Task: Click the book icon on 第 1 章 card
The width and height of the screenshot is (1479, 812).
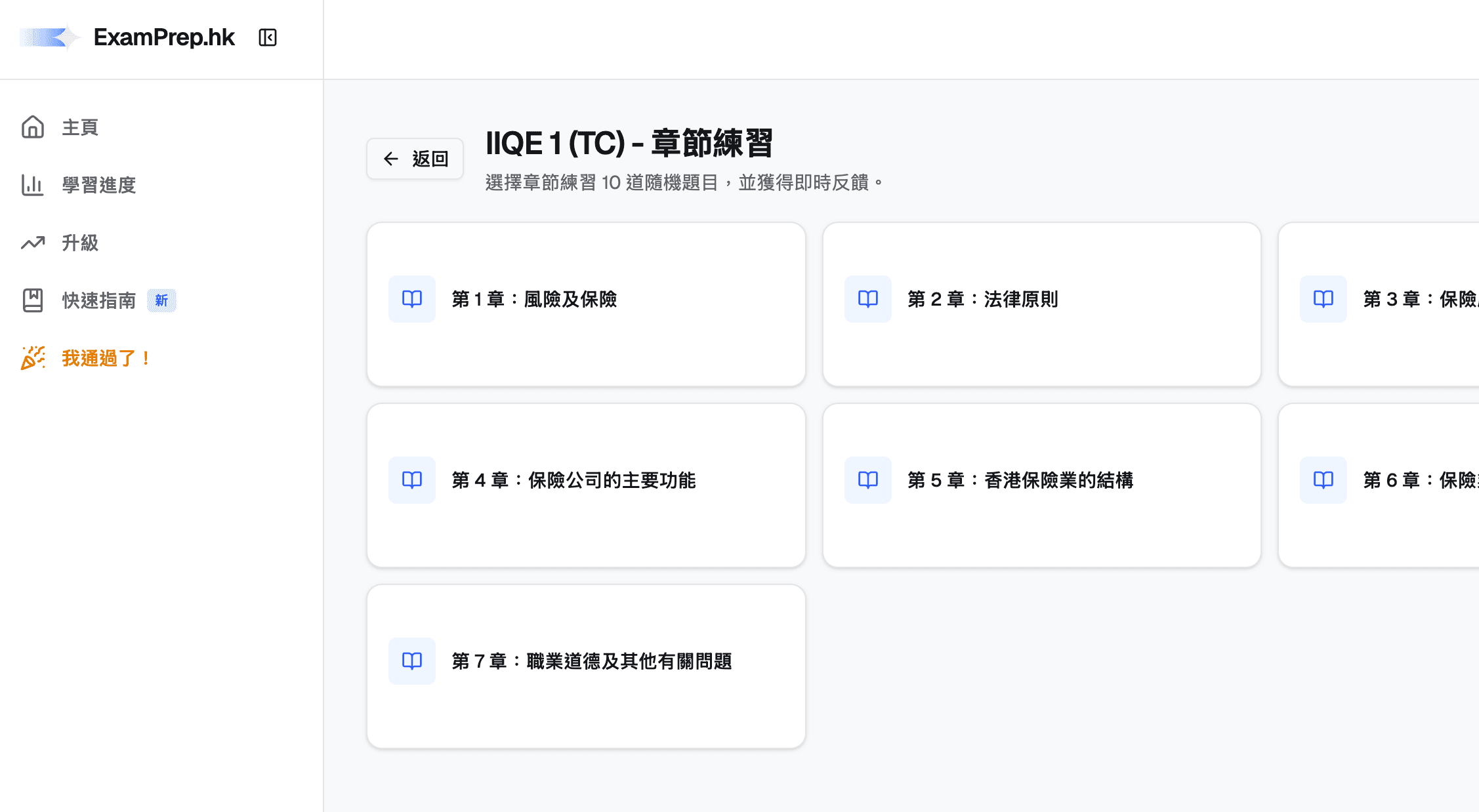Action: [x=411, y=299]
